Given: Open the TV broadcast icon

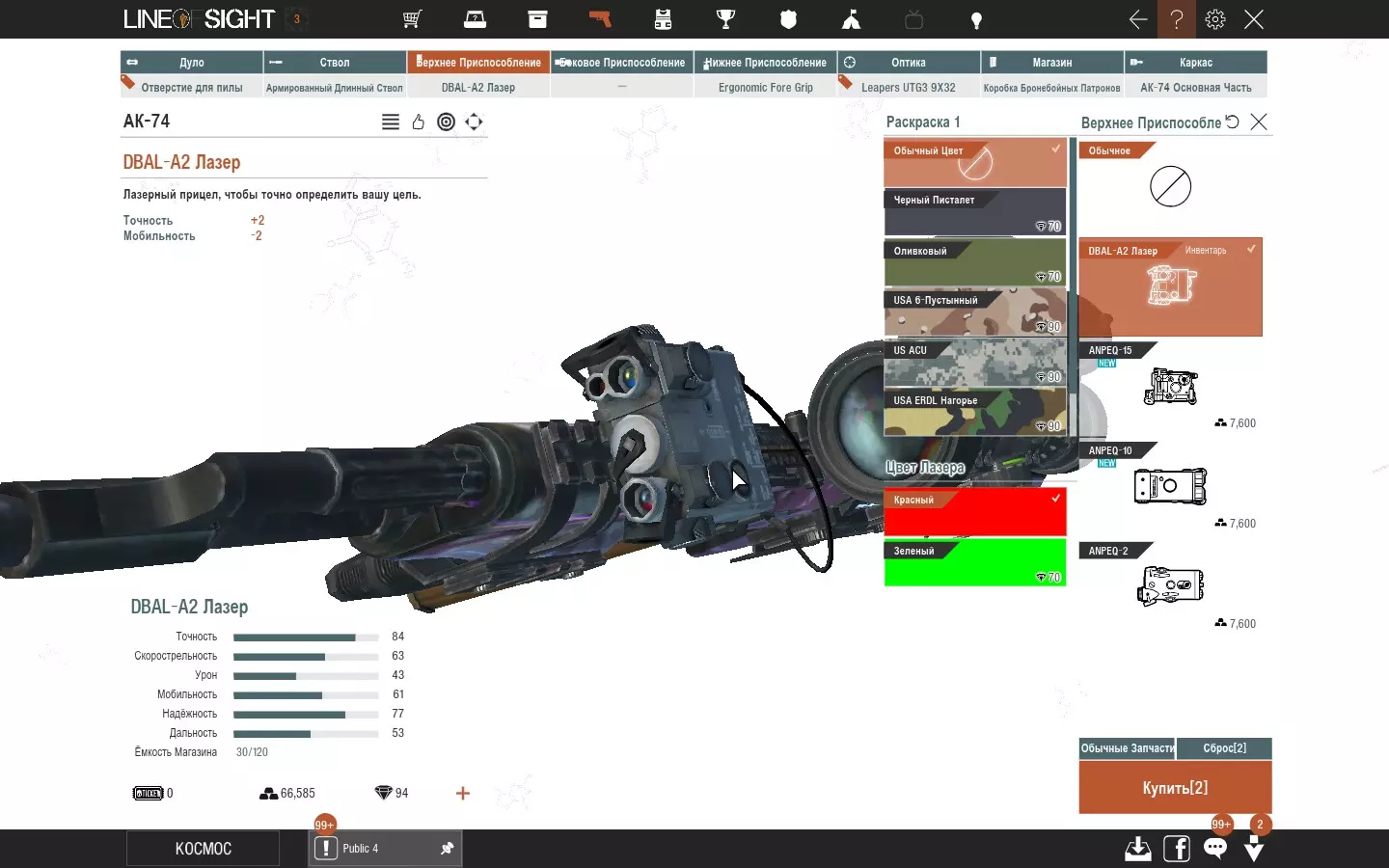Looking at the screenshot, I should [913, 19].
